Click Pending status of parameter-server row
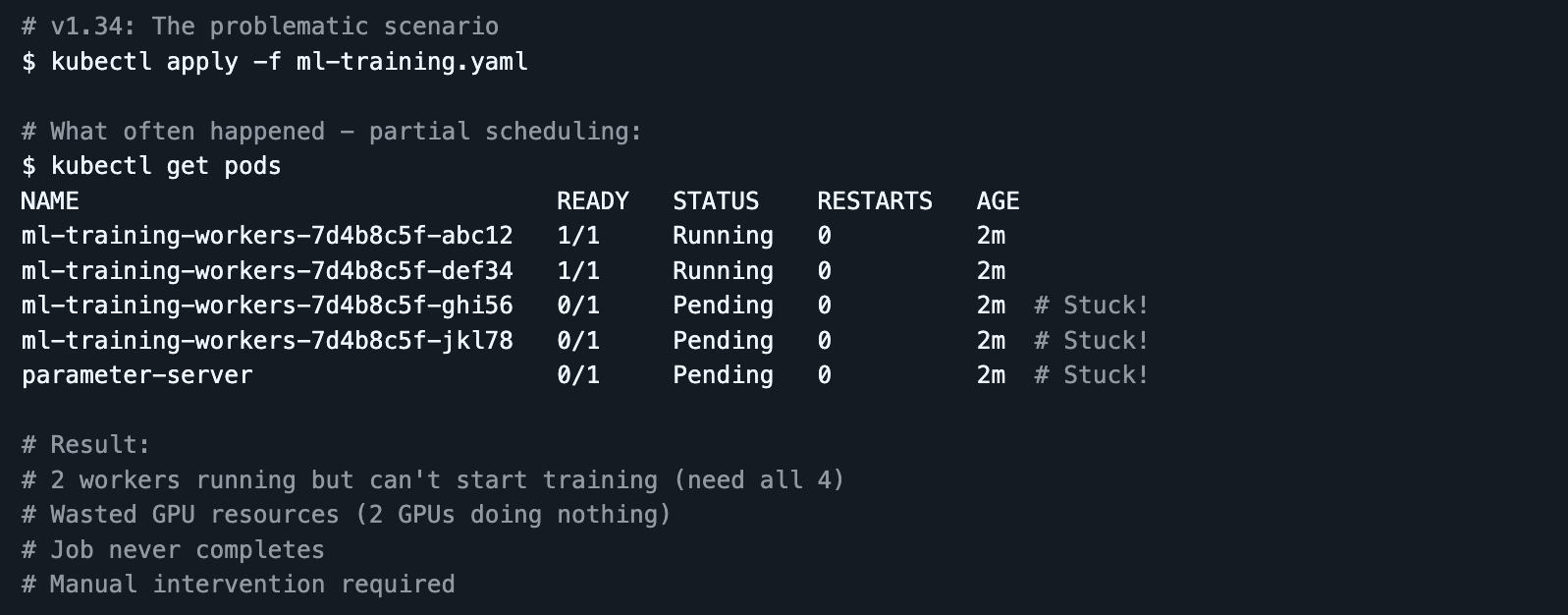 coord(723,375)
